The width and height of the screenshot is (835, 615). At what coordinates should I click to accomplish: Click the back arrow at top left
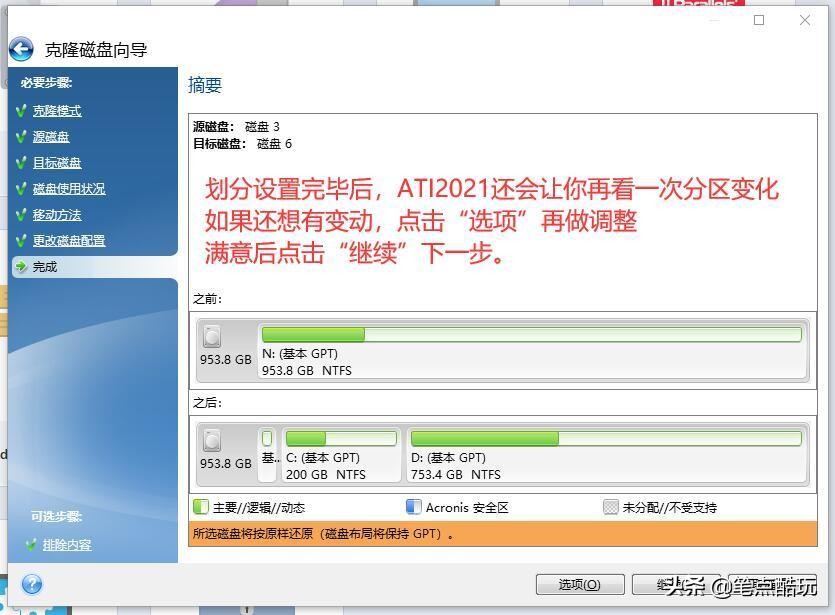(x=20, y=49)
